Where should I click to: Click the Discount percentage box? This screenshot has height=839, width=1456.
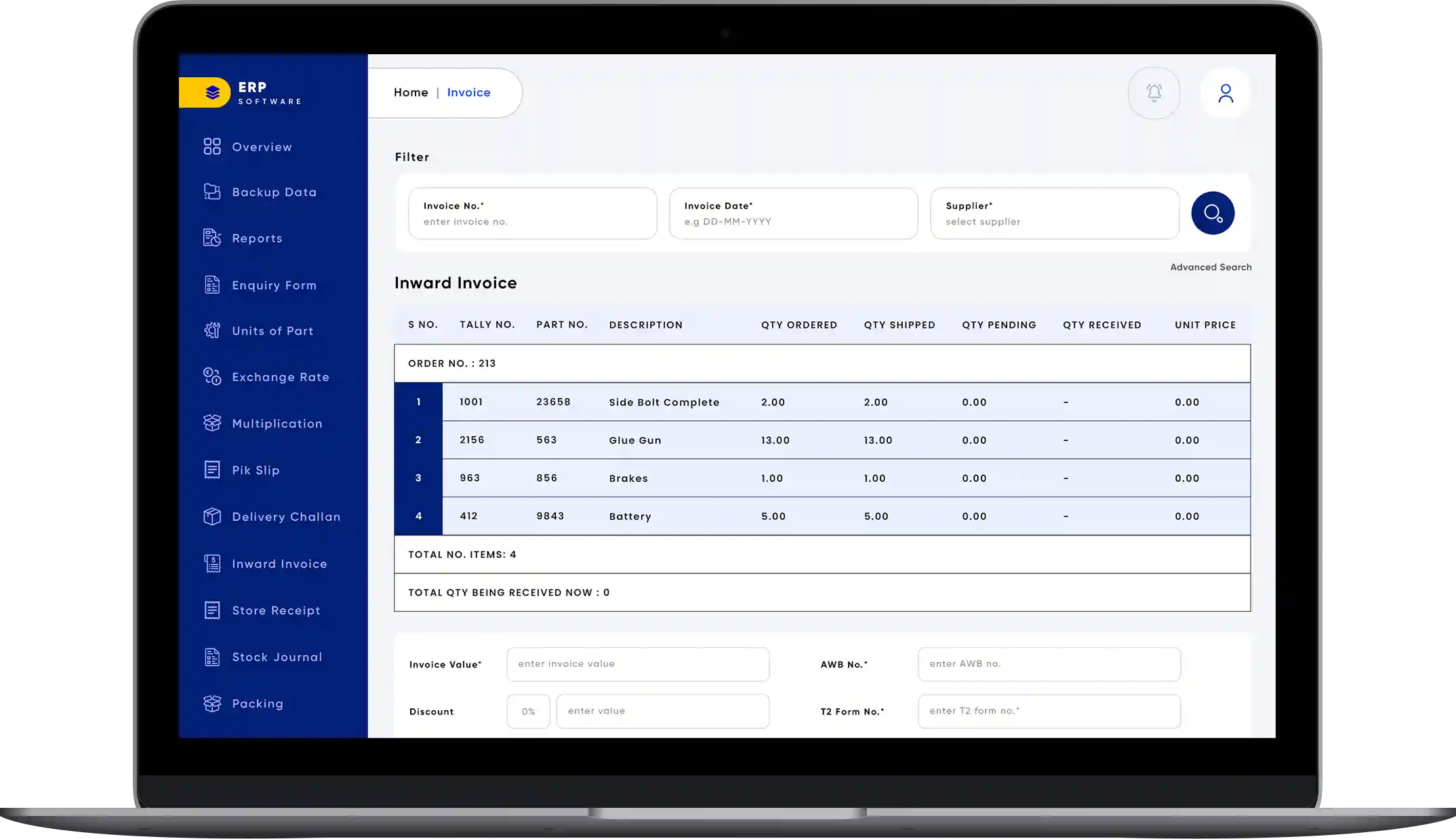pyautogui.click(x=528, y=712)
